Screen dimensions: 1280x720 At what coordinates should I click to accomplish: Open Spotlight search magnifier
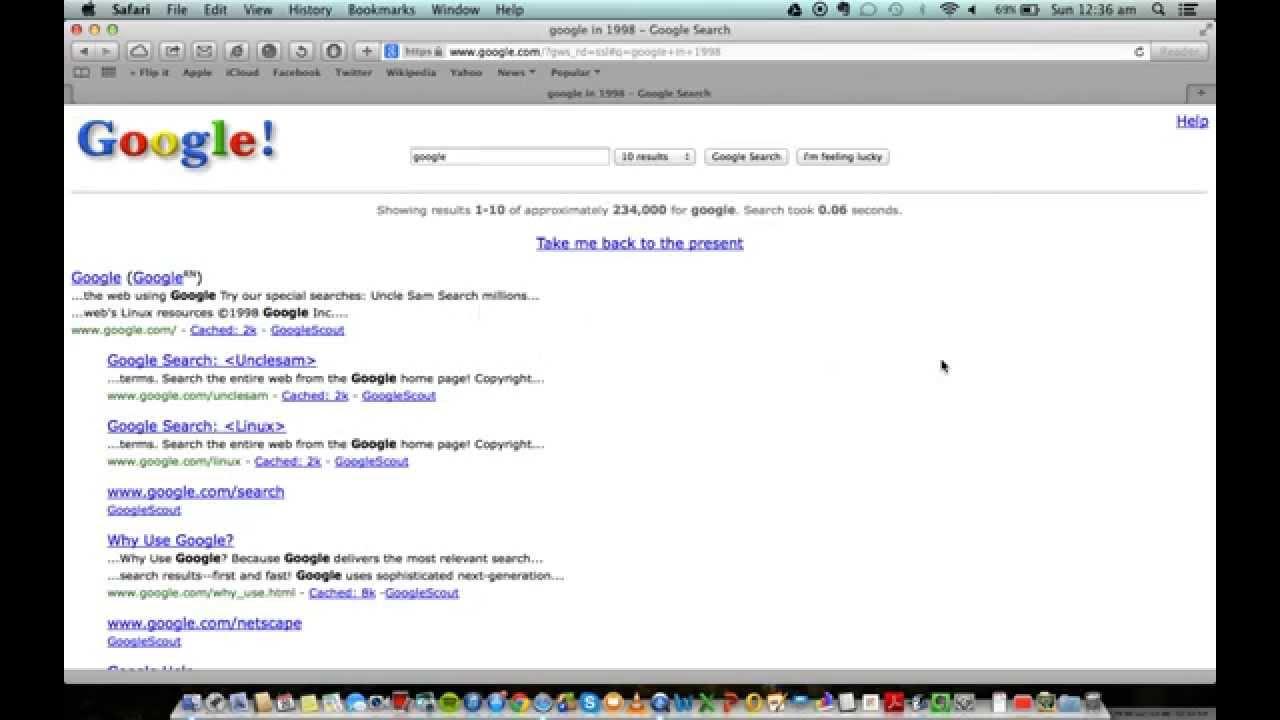click(x=1158, y=9)
